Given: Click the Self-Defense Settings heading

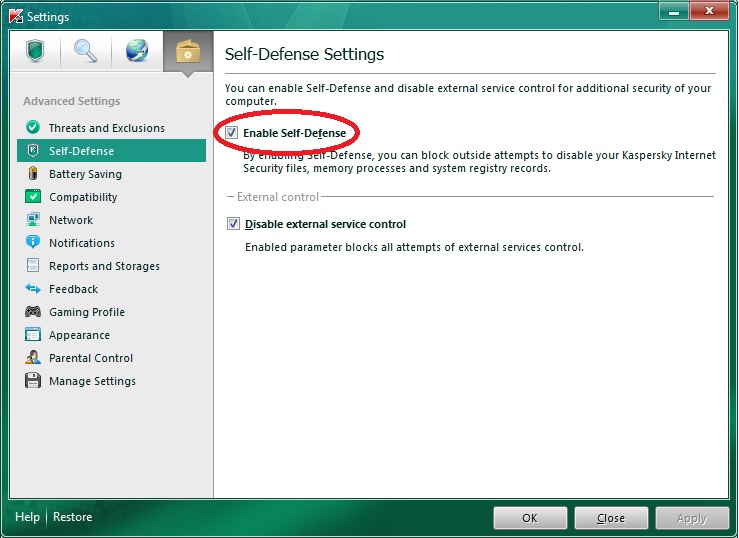Looking at the screenshot, I should [x=304, y=54].
